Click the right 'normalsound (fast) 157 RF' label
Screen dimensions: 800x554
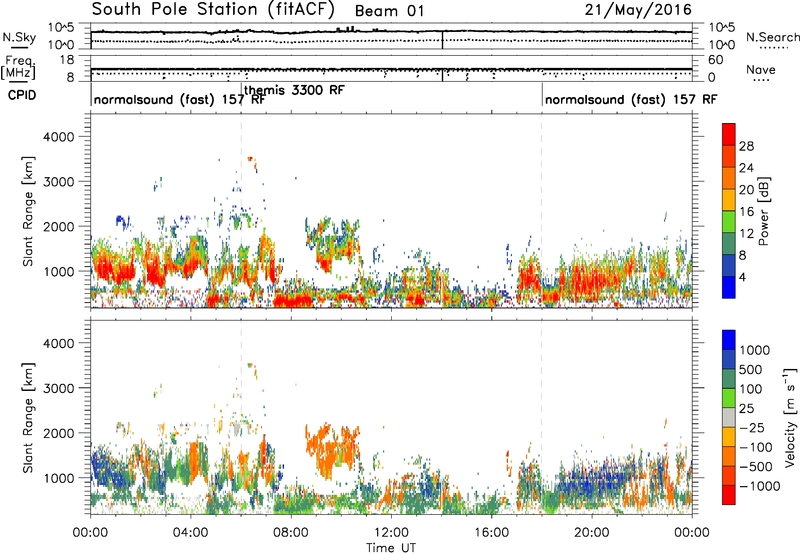631,99
